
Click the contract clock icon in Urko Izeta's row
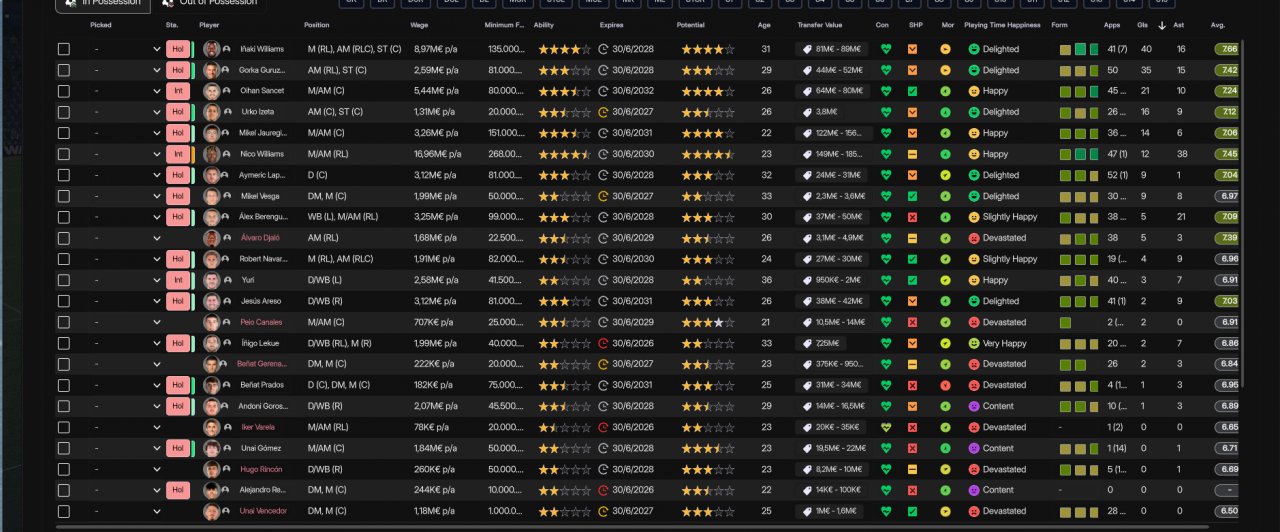(603, 112)
